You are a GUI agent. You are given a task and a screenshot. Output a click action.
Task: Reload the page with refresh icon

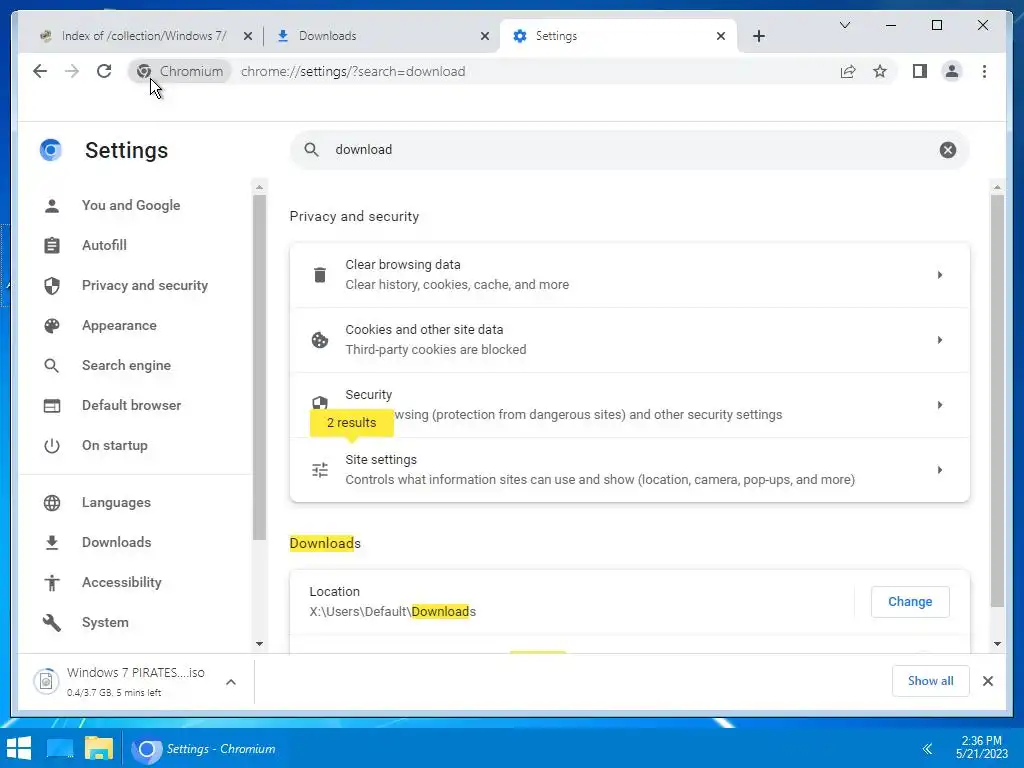coord(104,71)
